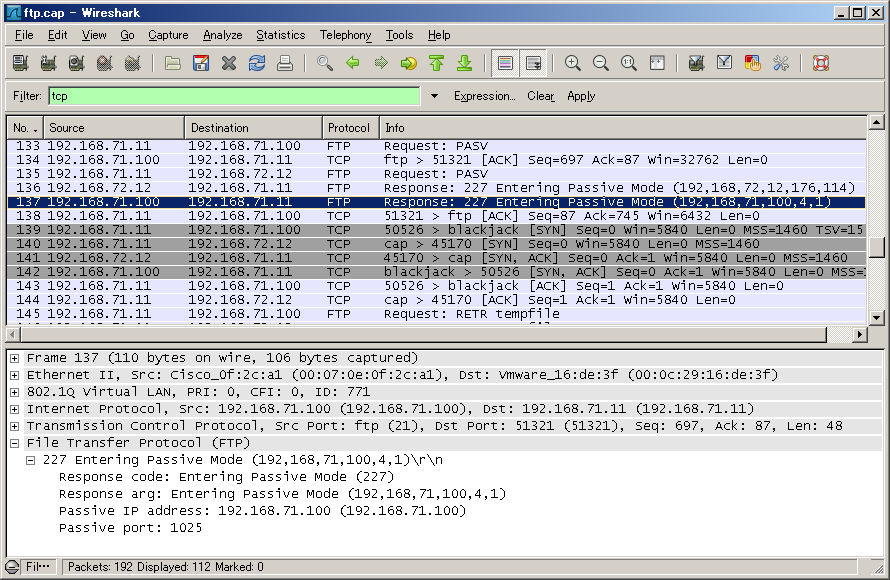Go forward in packet history arrow
This screenshot has height=580, width=890.
click(x=381, y=63)
